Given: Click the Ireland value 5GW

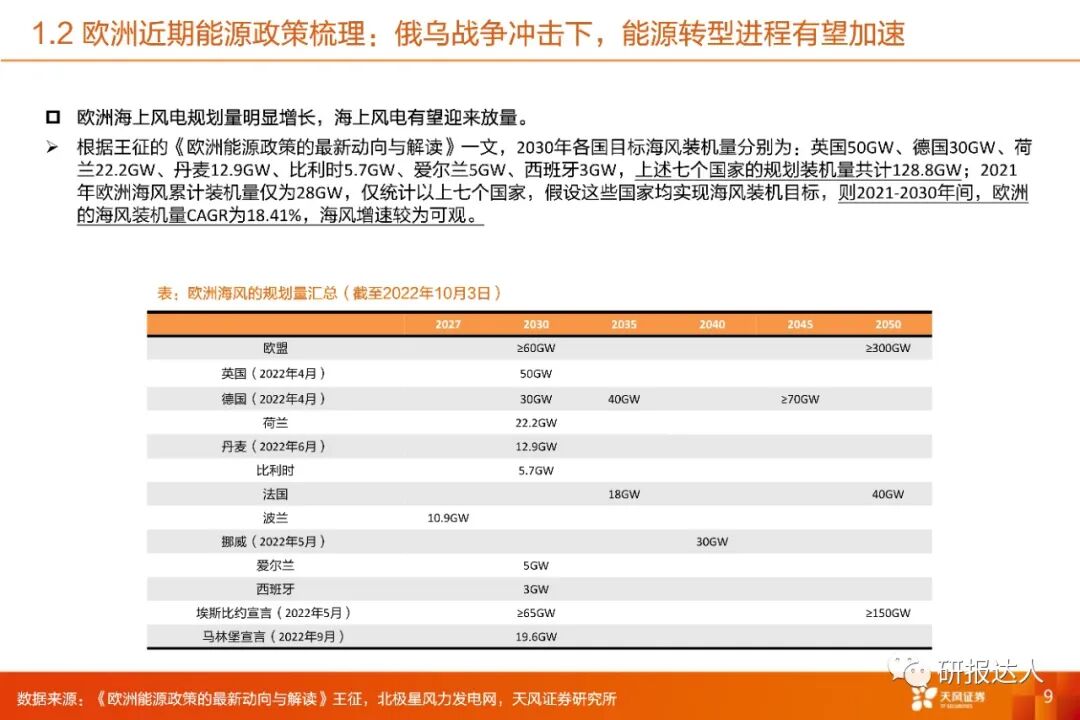Looking at the screenshot, I should pyautogui.click(x=536, y=566).
